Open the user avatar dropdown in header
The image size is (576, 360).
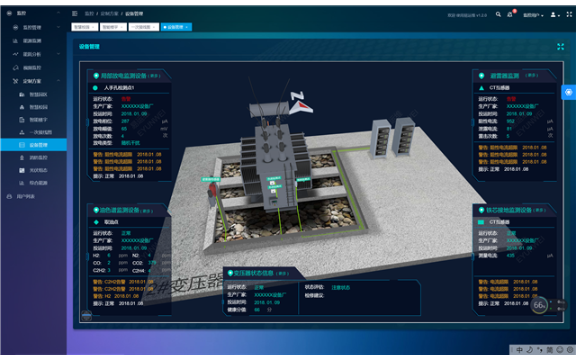pos(555,15)
